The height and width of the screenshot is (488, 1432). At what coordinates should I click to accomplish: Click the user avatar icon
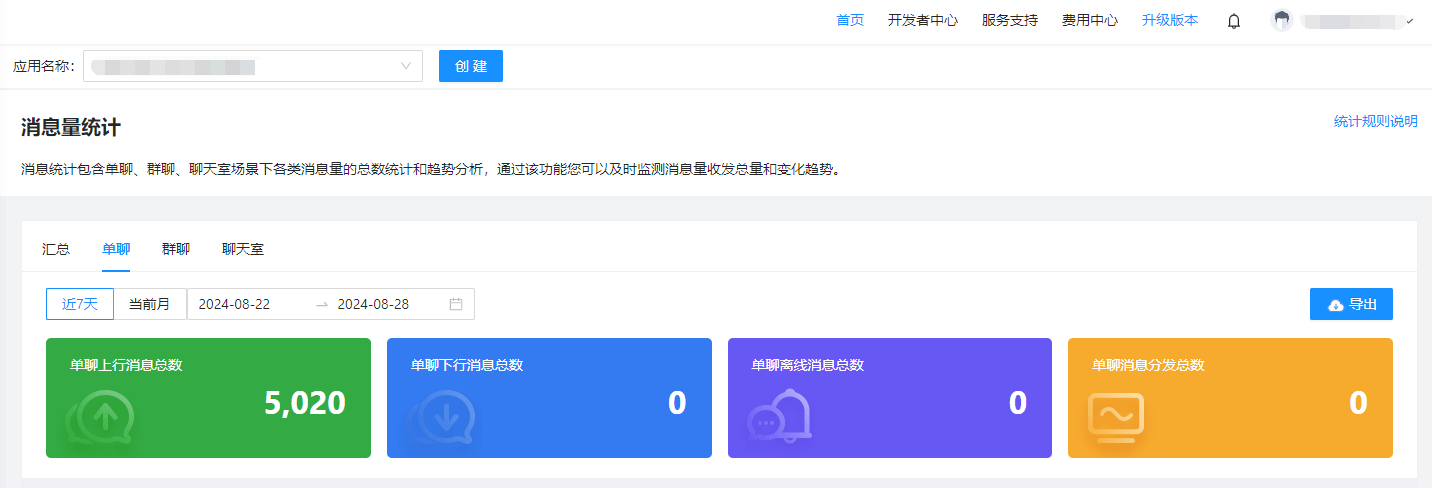point(1281,21)
